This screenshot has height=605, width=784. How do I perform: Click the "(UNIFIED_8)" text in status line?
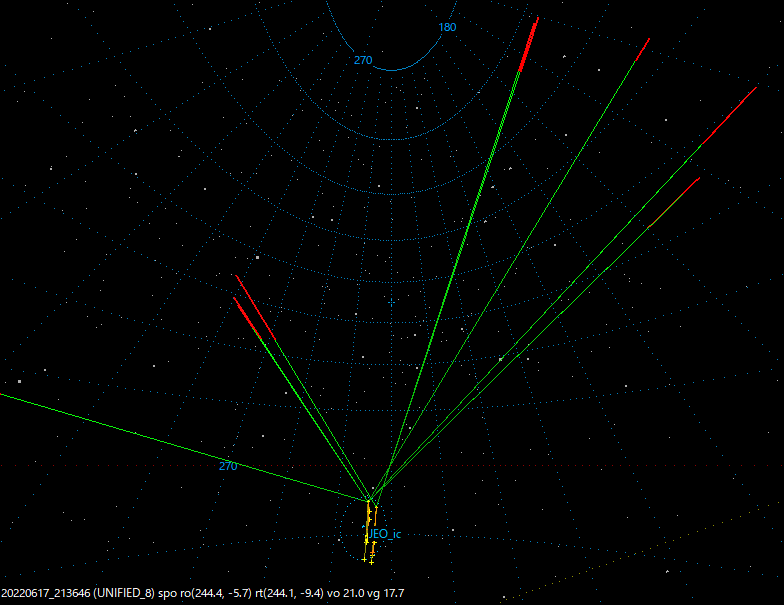(x=124, y=594)
